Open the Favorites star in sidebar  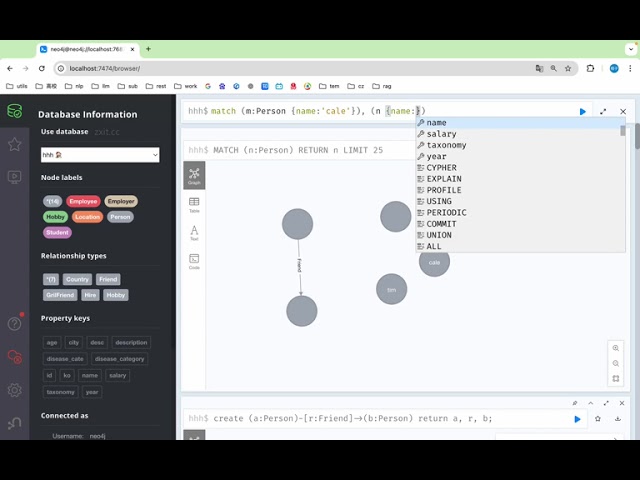(x=14, y=144)
